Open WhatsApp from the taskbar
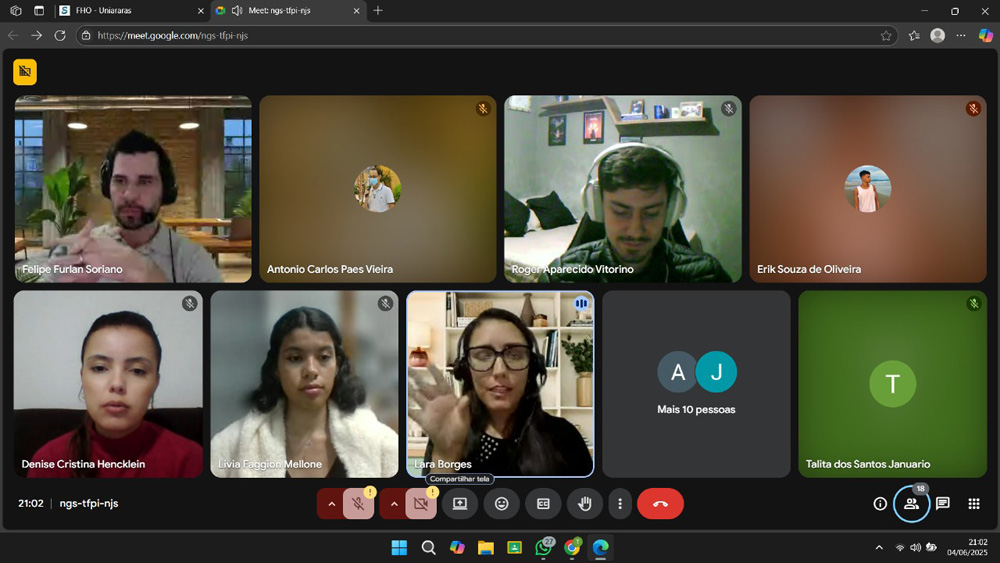 point(543,547)
